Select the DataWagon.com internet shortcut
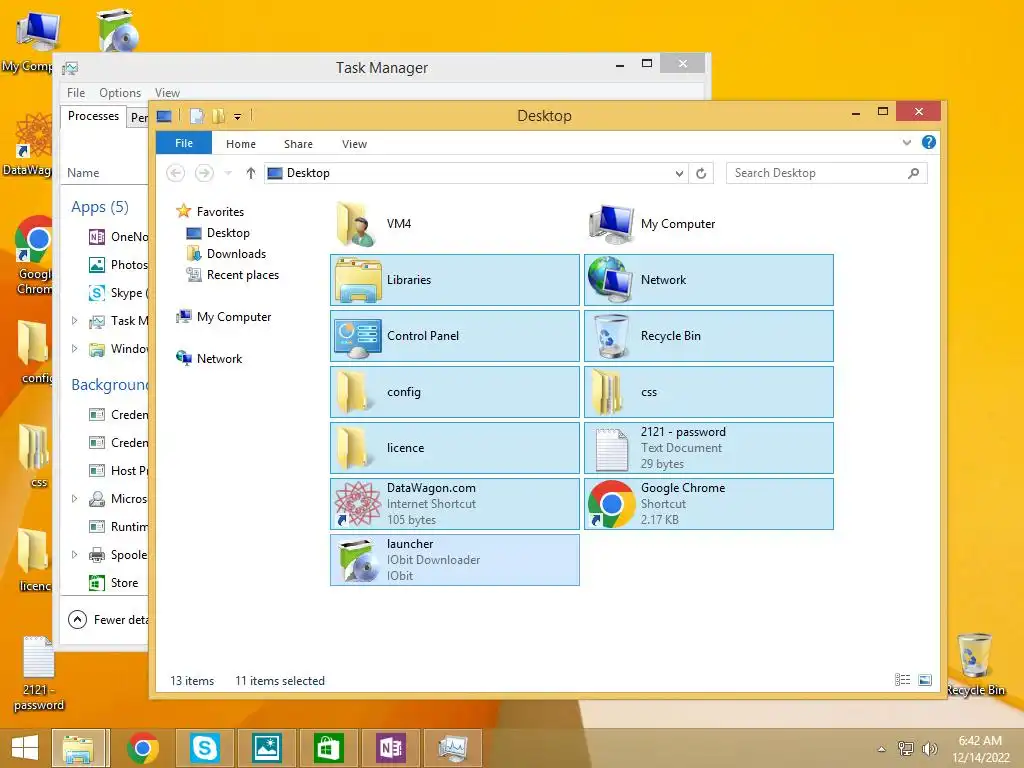The height and width of the screenshot is (768, 1024). coord(455,504)
